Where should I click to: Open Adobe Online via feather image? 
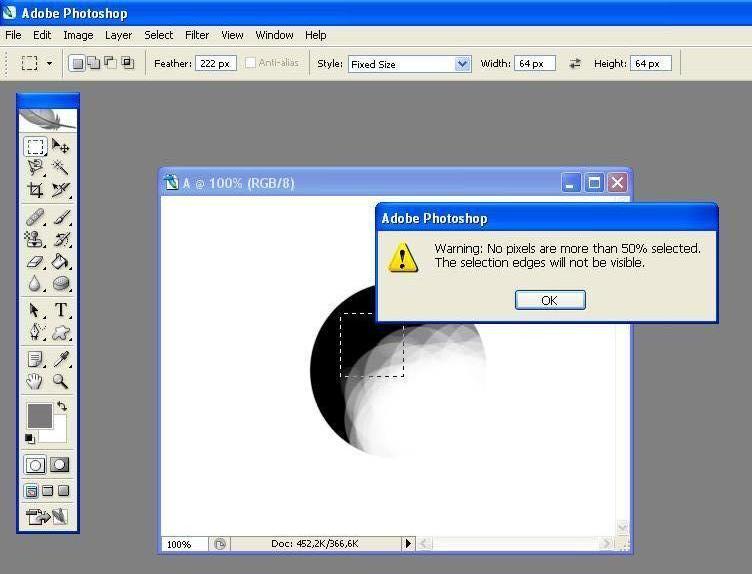tap(47, 119)
